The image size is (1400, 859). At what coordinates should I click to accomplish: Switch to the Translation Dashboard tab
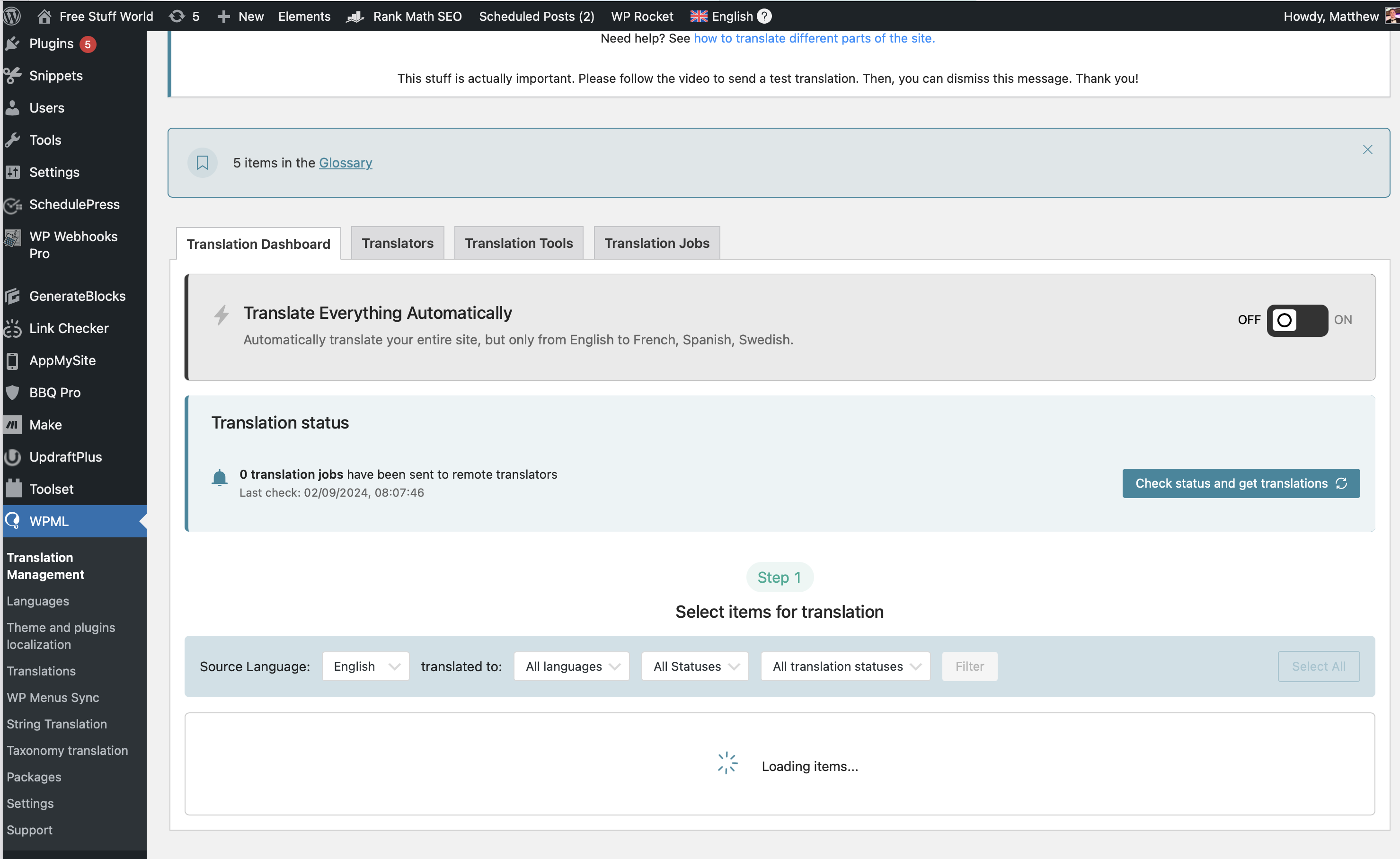tap(258, 244)
